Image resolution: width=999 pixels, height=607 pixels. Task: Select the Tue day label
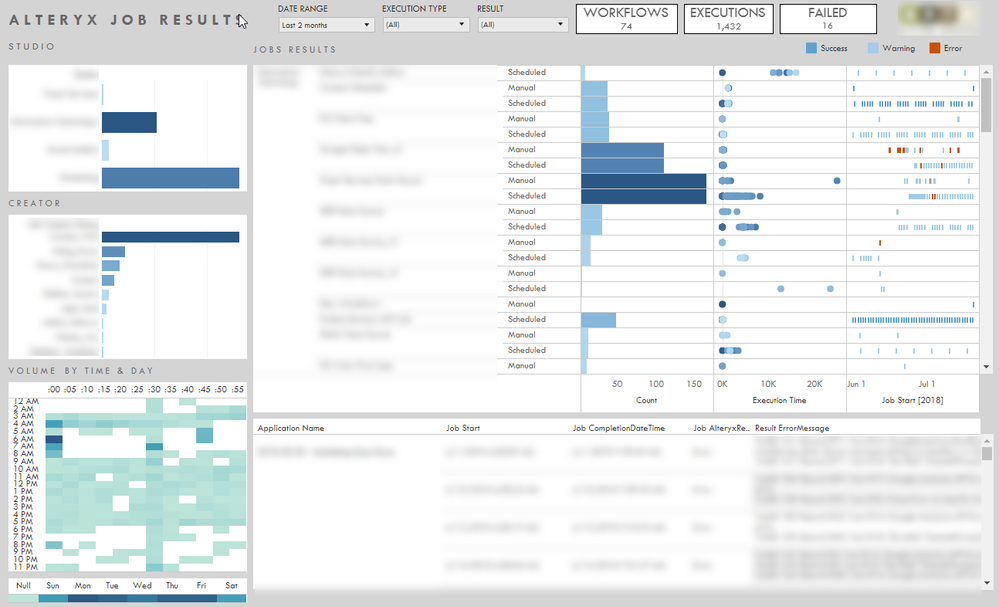(112, 585)
